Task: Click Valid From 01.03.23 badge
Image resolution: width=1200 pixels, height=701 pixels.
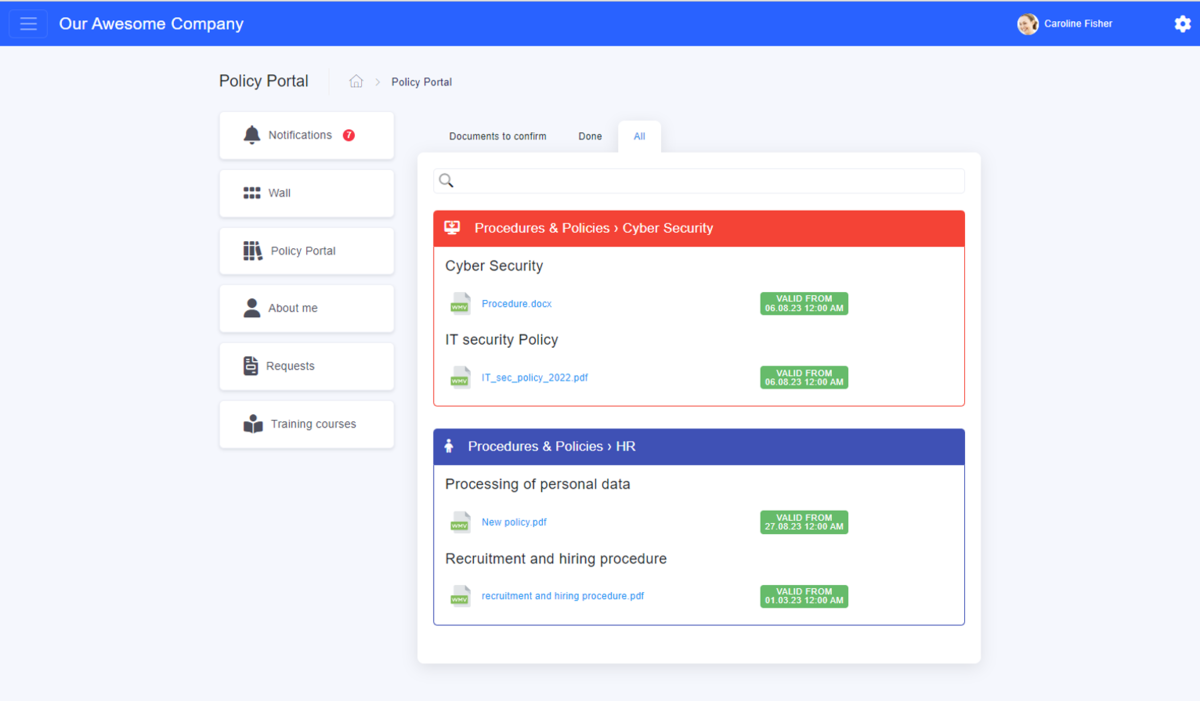Action: [804, 596]
